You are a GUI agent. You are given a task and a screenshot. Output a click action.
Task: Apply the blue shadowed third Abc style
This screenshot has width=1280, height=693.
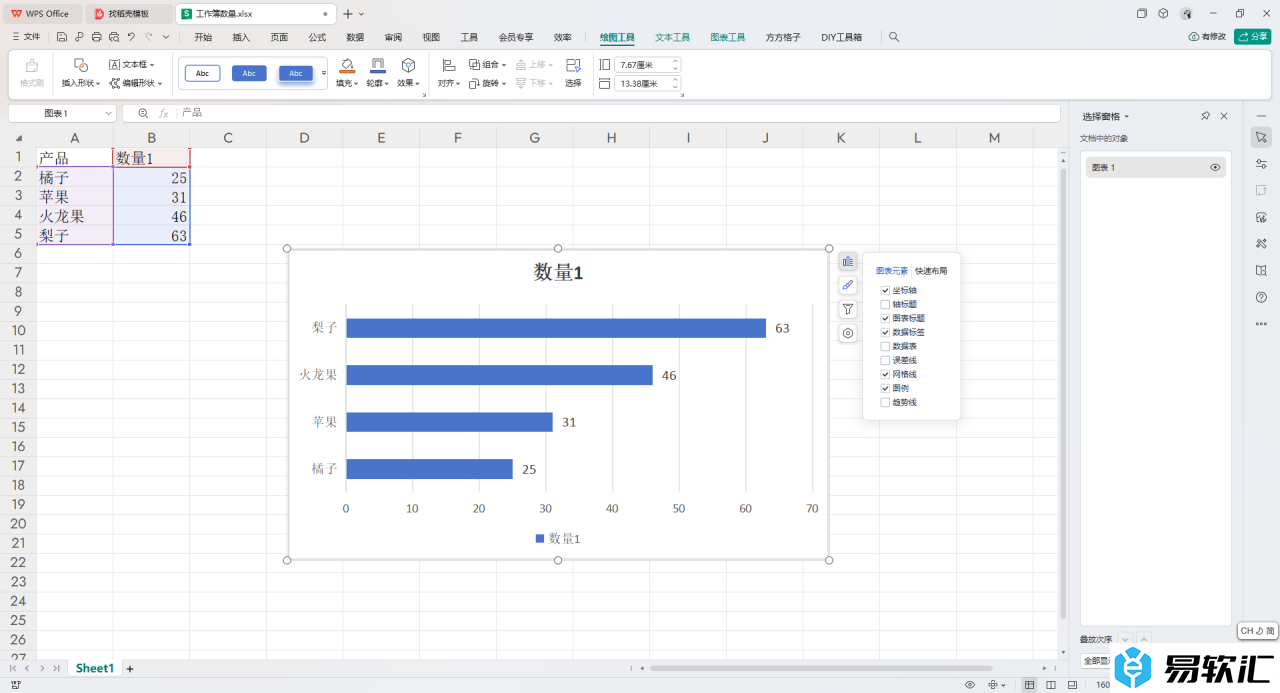[x=296, y=73]
